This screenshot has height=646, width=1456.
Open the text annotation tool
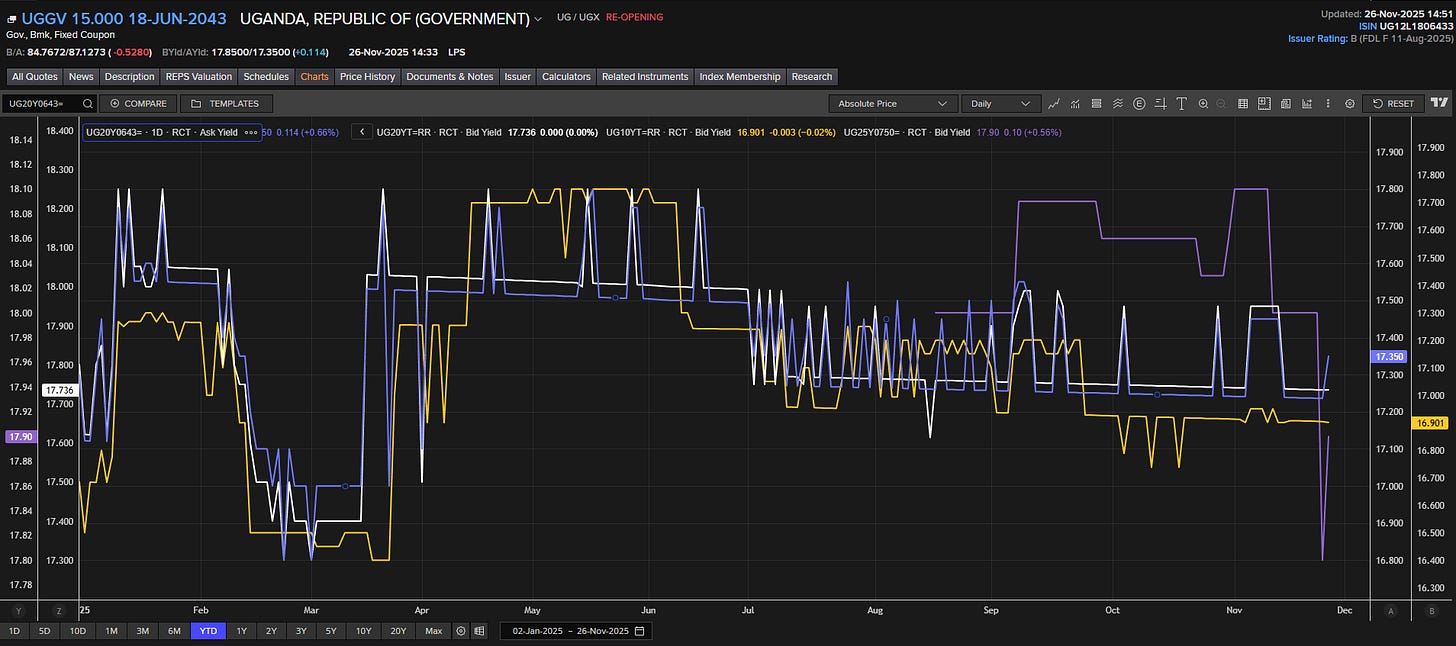pos(1181,103)
